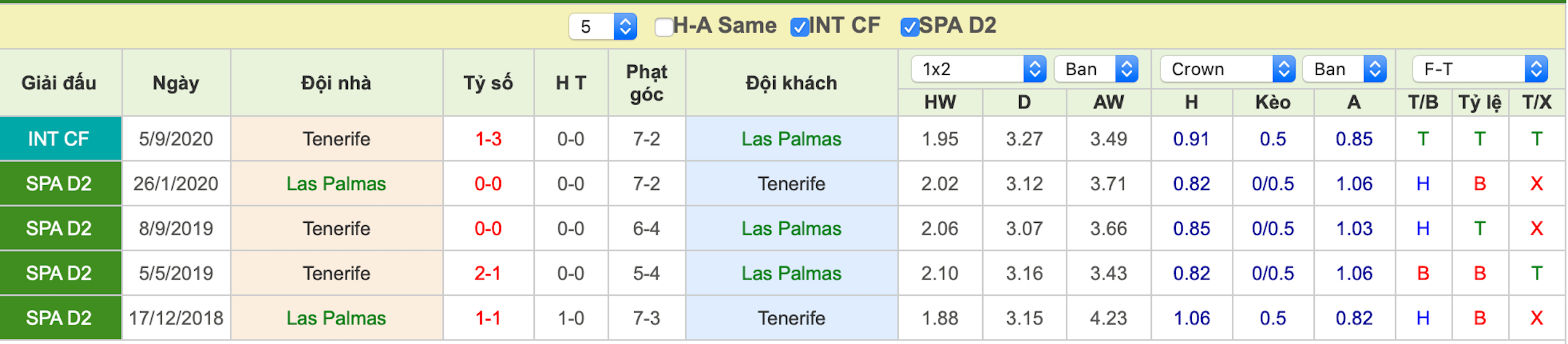The image size is (1568, 344).
Task: Click the Tỷ số column header
Action: coord(488,82)
